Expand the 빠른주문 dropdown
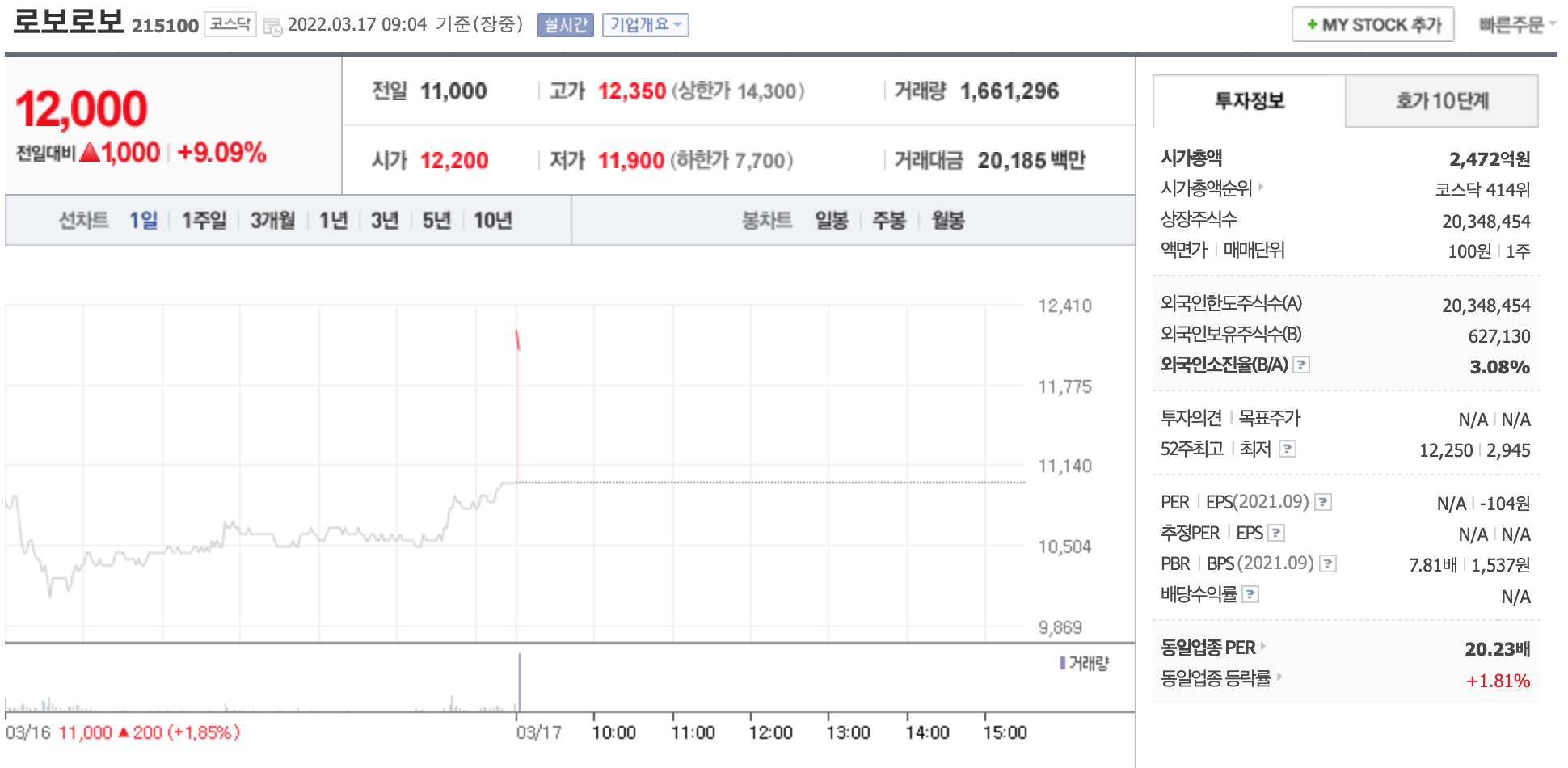Viewport: 1568px width, 768px height. click(1517, 25)
